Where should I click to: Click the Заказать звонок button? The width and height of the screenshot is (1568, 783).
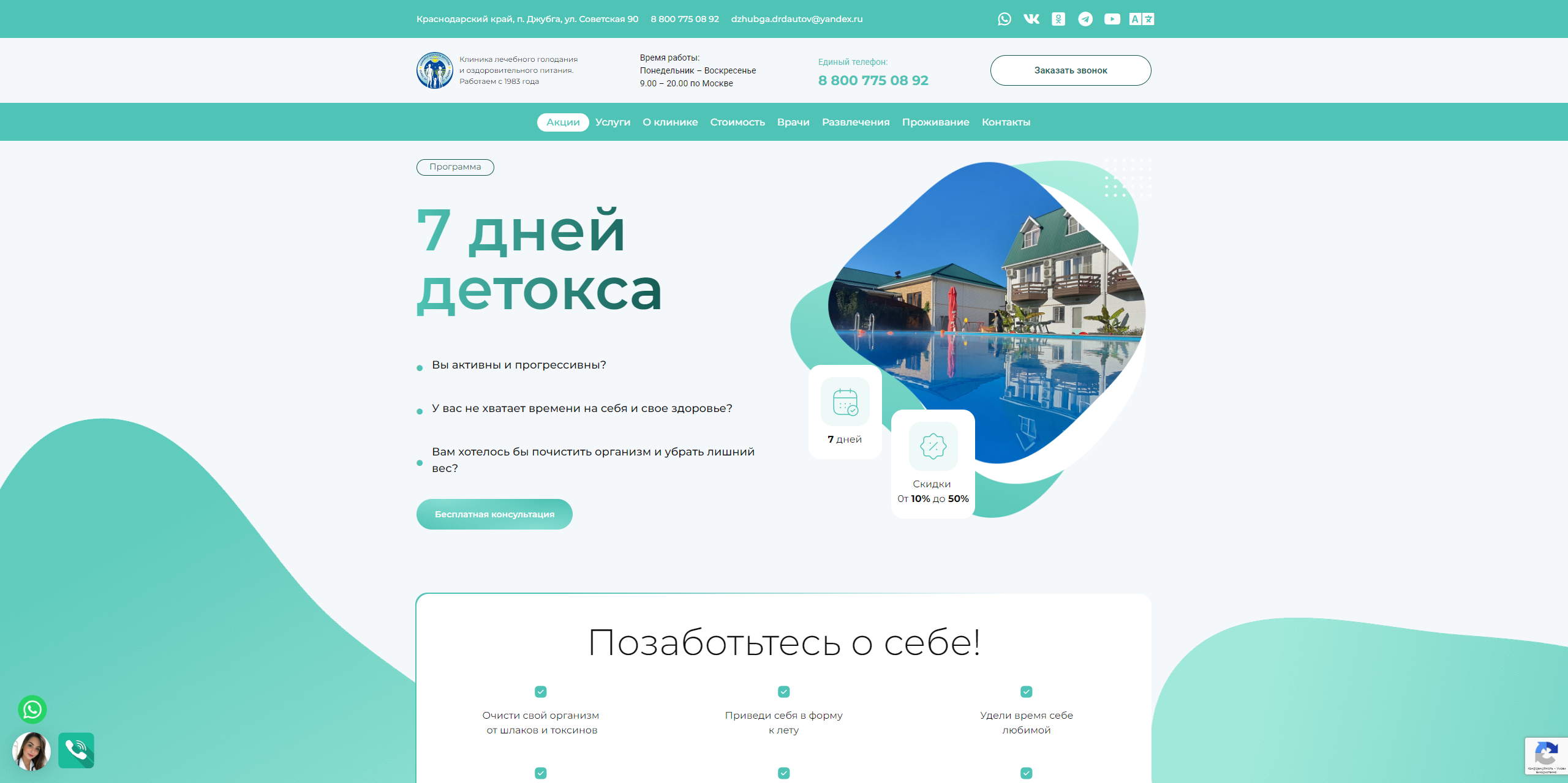(x=1070, y=70)
